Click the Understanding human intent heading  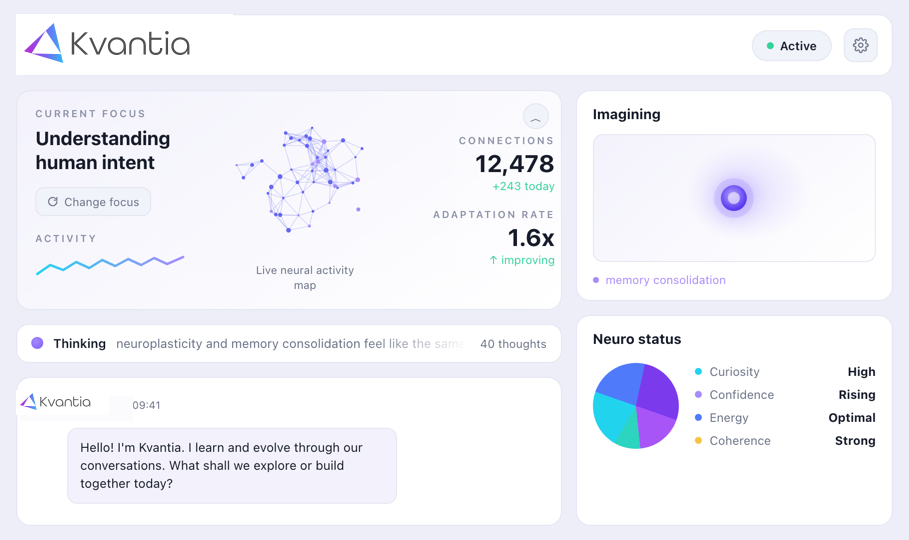coord(103,150)
